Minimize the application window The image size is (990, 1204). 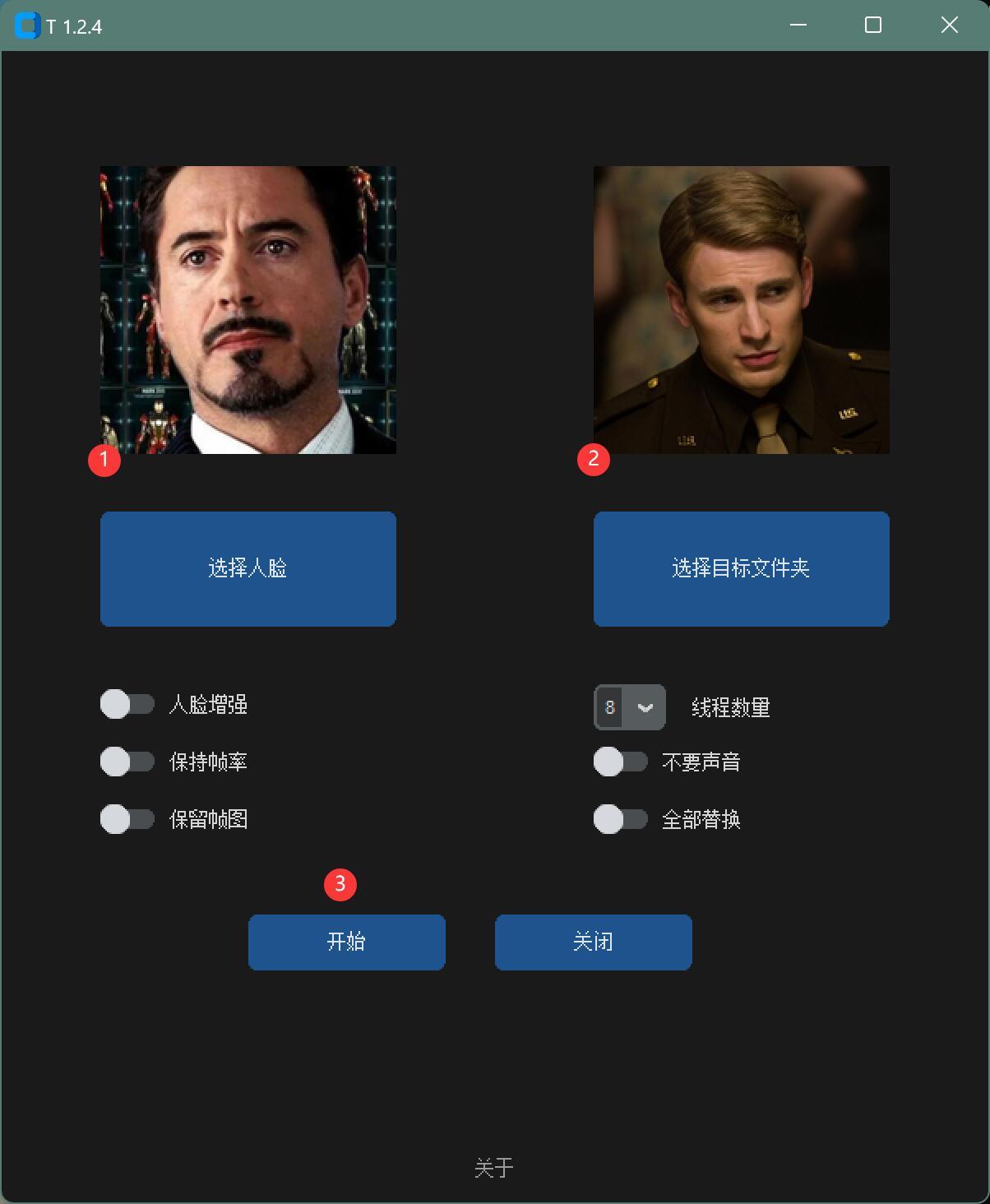798,25
